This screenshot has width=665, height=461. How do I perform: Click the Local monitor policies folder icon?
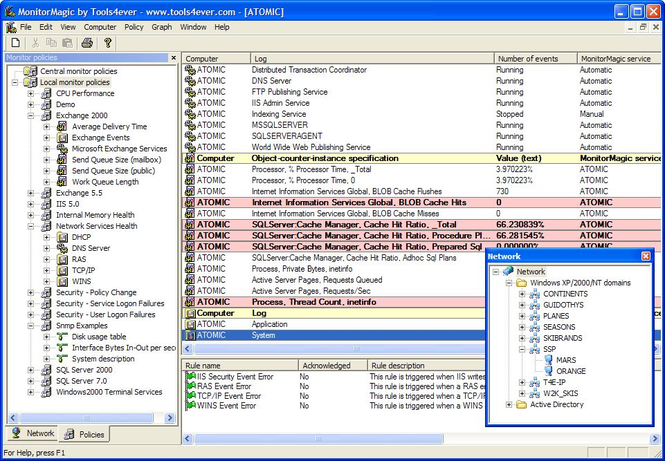(x=31, y=82)
